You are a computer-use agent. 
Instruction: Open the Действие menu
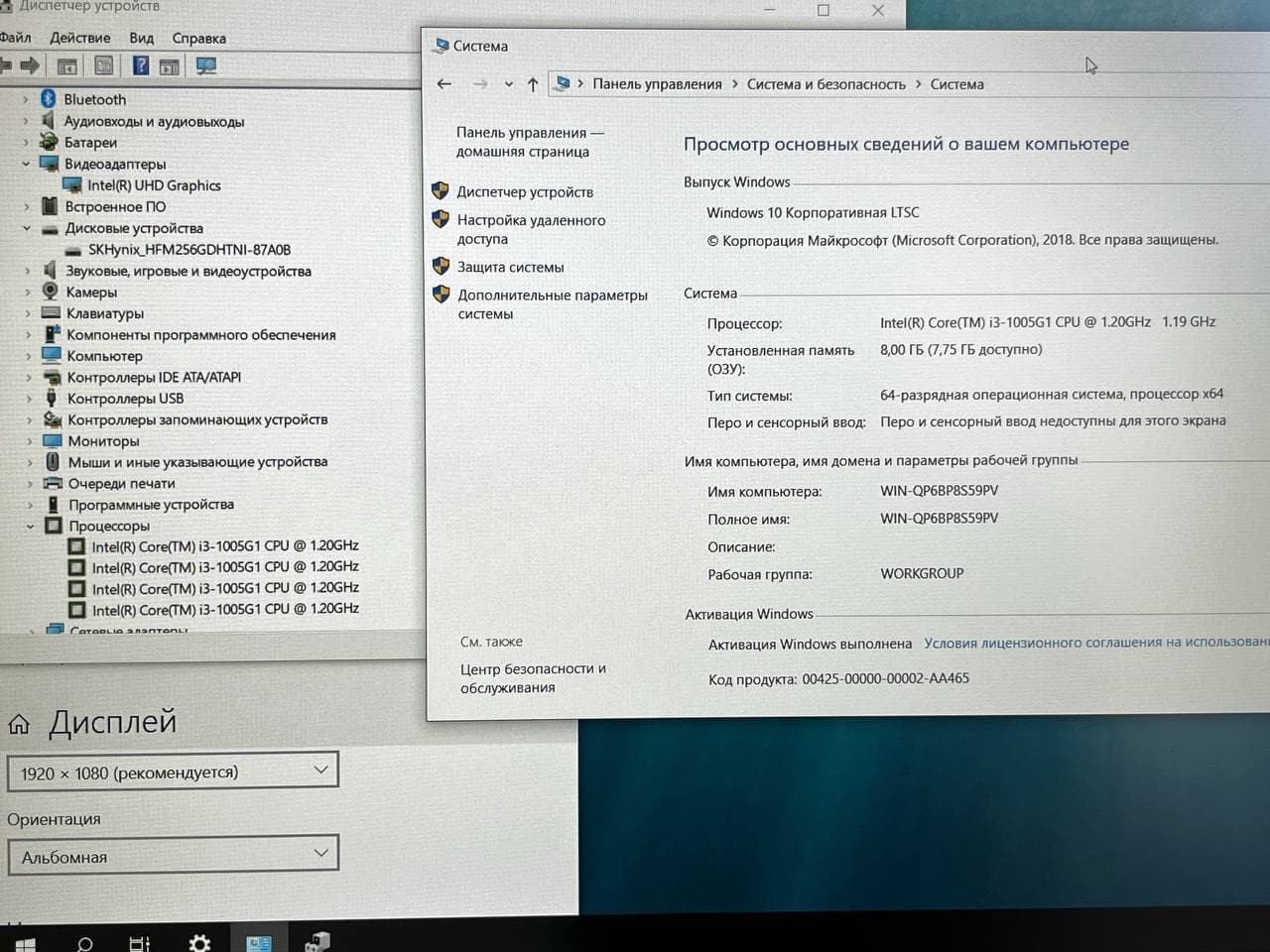pos(80,38)
